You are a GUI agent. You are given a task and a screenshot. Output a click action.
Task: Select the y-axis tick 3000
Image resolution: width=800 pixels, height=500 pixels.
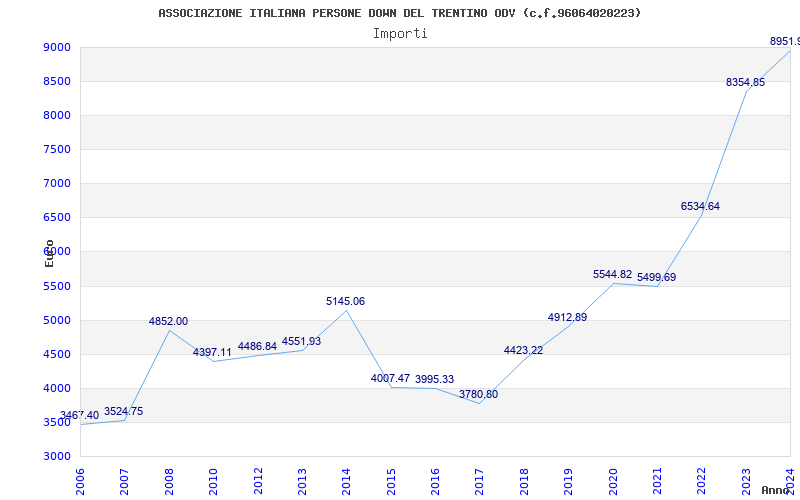(x=57, y=456)
